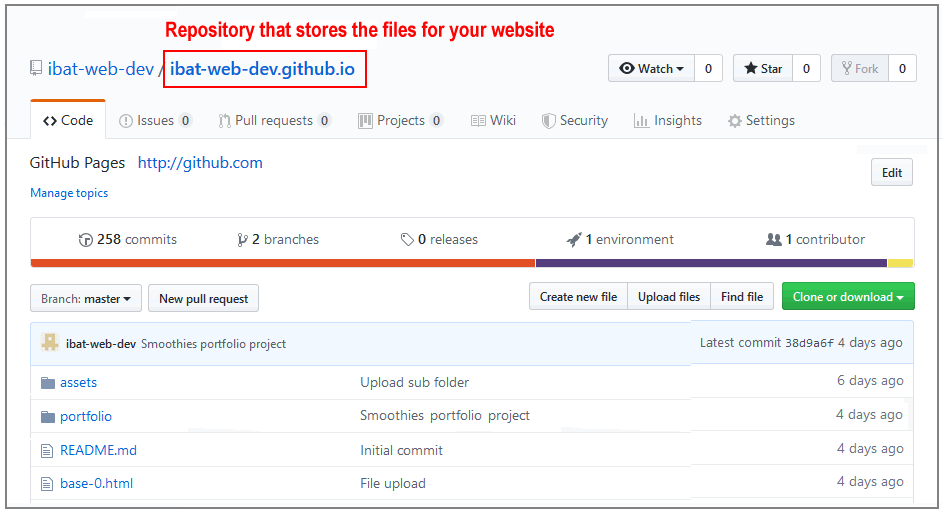Click the Pull requests branch icon
Screen dimensions: 949x517
[225, 121]
